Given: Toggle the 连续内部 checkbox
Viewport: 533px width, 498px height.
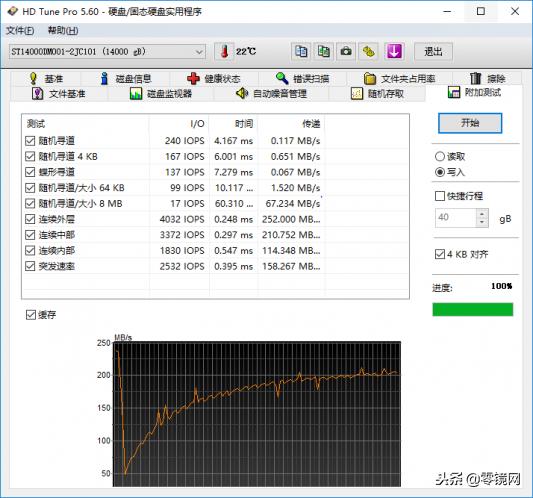Looking at the screenshot, I should (30, 250).
